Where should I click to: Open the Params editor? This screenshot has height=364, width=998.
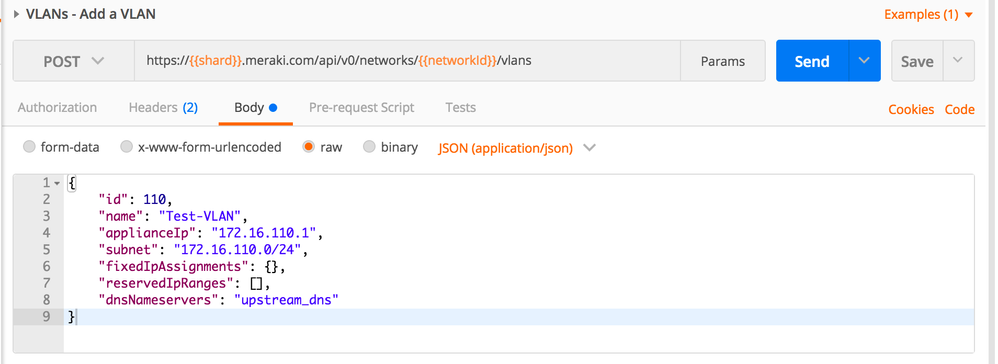pyautogui.click(x=722, y=61)
